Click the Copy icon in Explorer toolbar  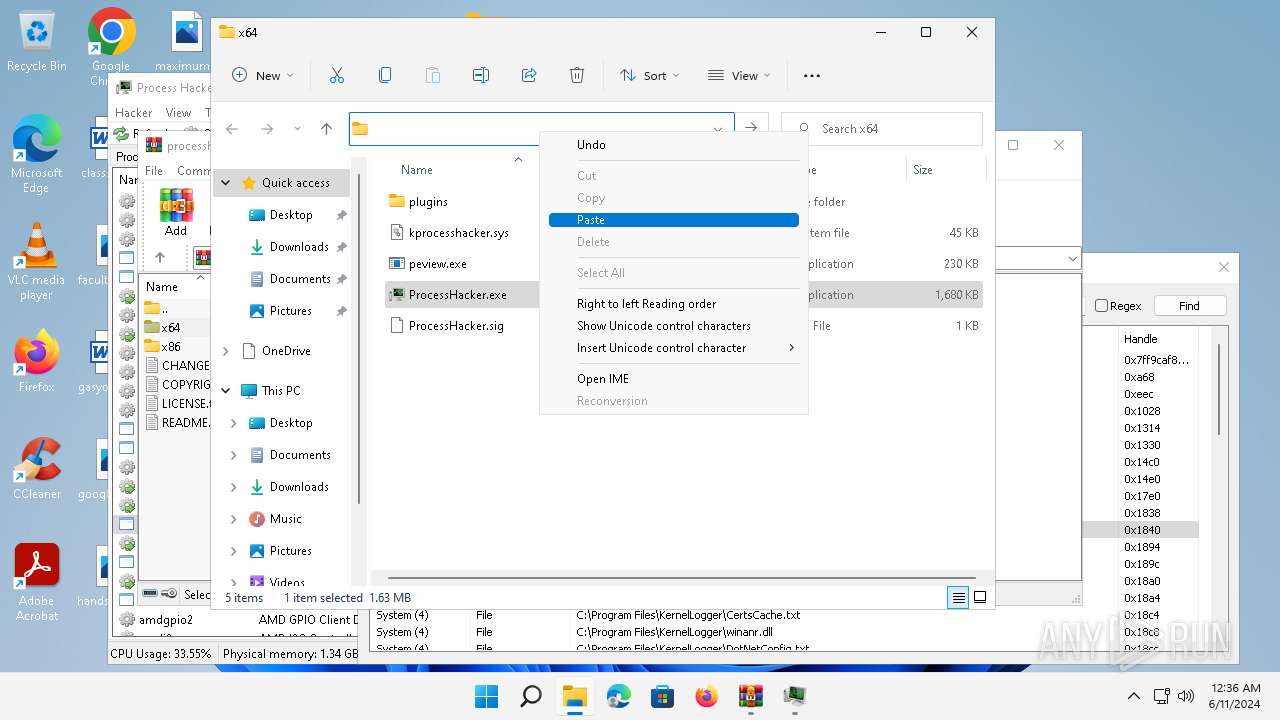pos(385,75)
